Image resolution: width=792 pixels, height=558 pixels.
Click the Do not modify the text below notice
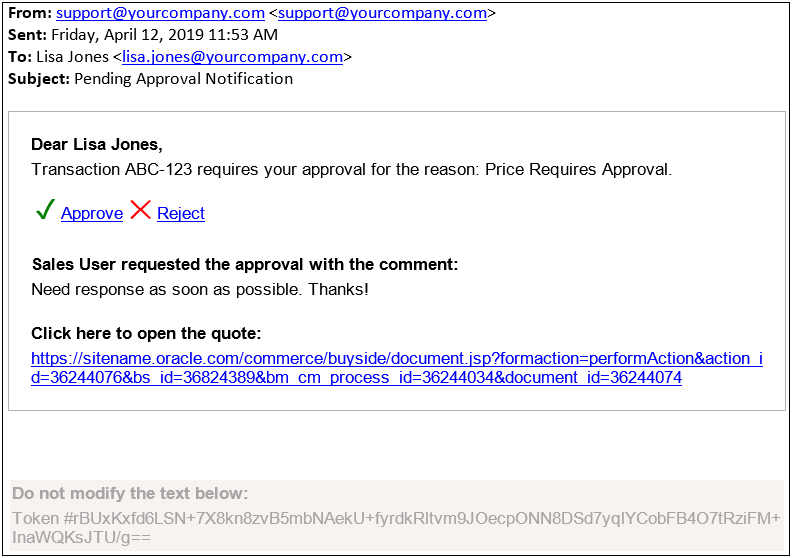(x=130, y=494)
